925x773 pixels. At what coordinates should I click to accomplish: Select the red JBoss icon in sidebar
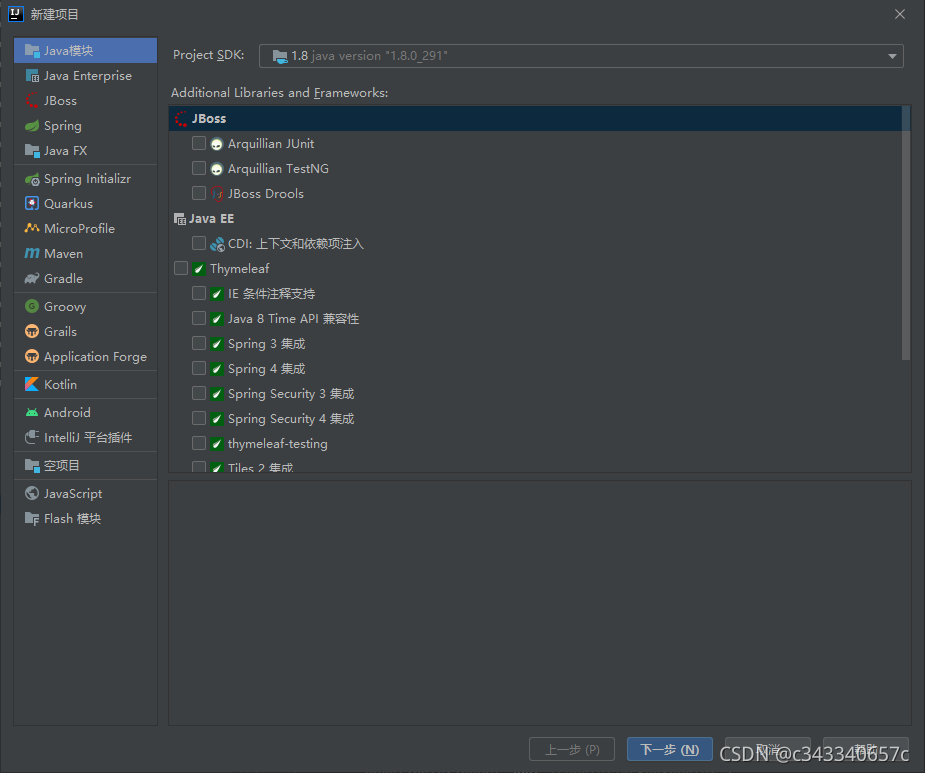32,101
